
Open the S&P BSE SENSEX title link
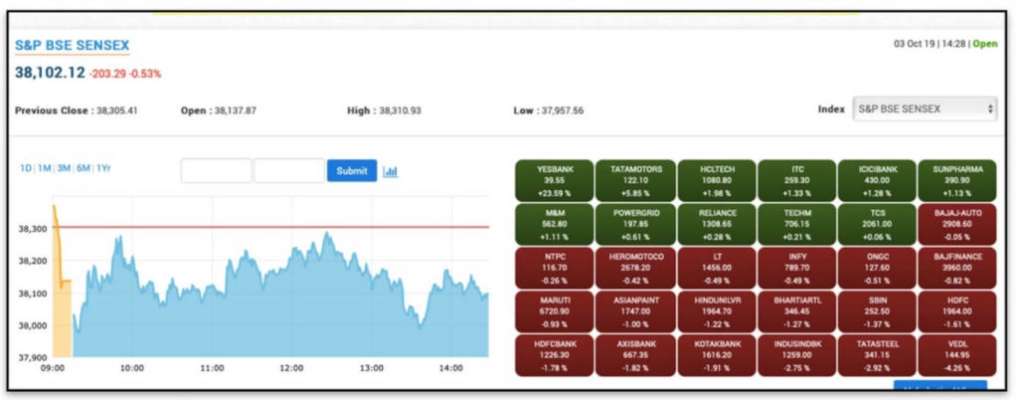coord(72,45)
